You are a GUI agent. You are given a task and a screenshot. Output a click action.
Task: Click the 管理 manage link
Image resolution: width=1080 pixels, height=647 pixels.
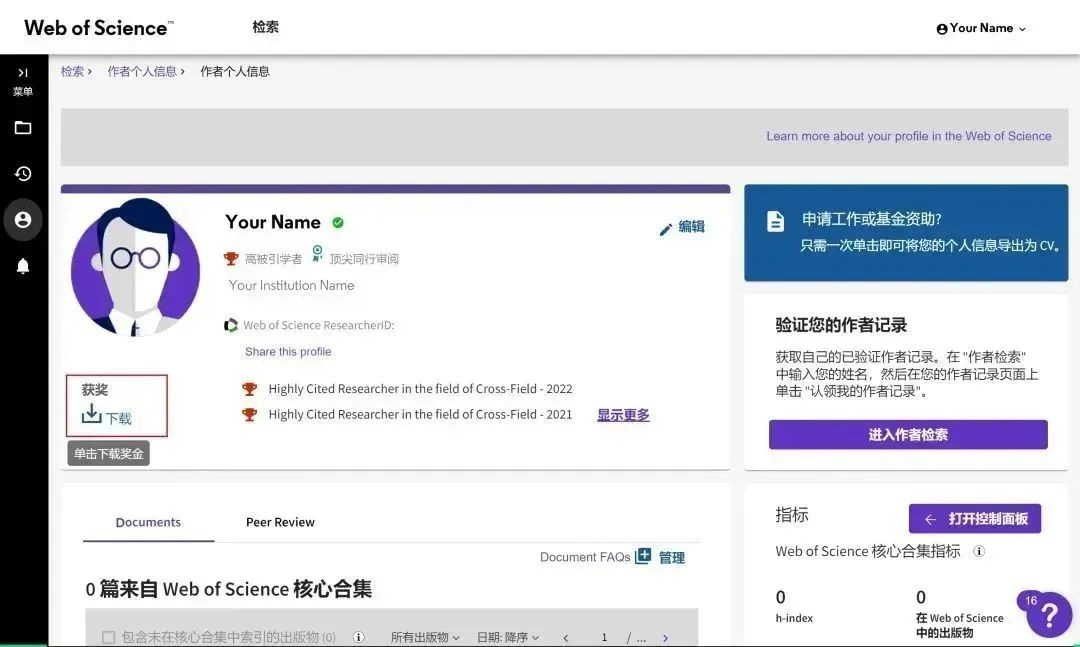(x=672, y=557)
